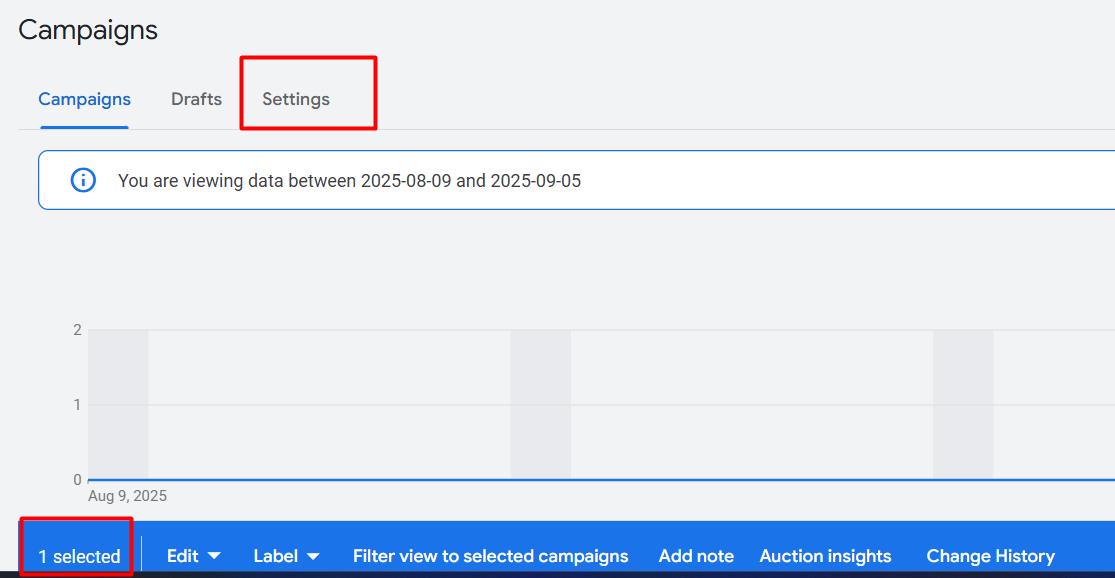Open Auction insights

tap(825, 556)
